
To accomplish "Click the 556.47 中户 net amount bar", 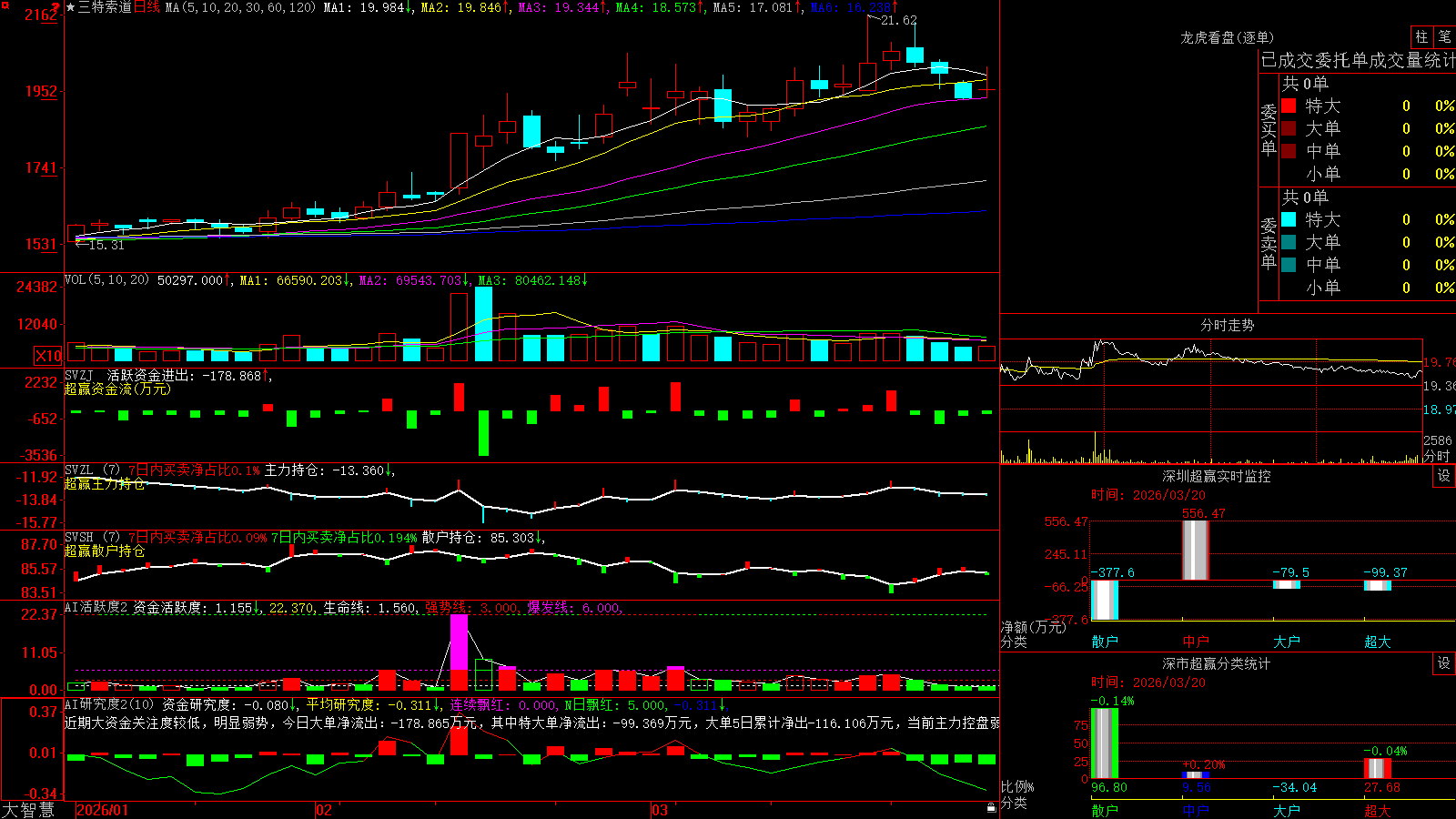I will (1196, 551).
